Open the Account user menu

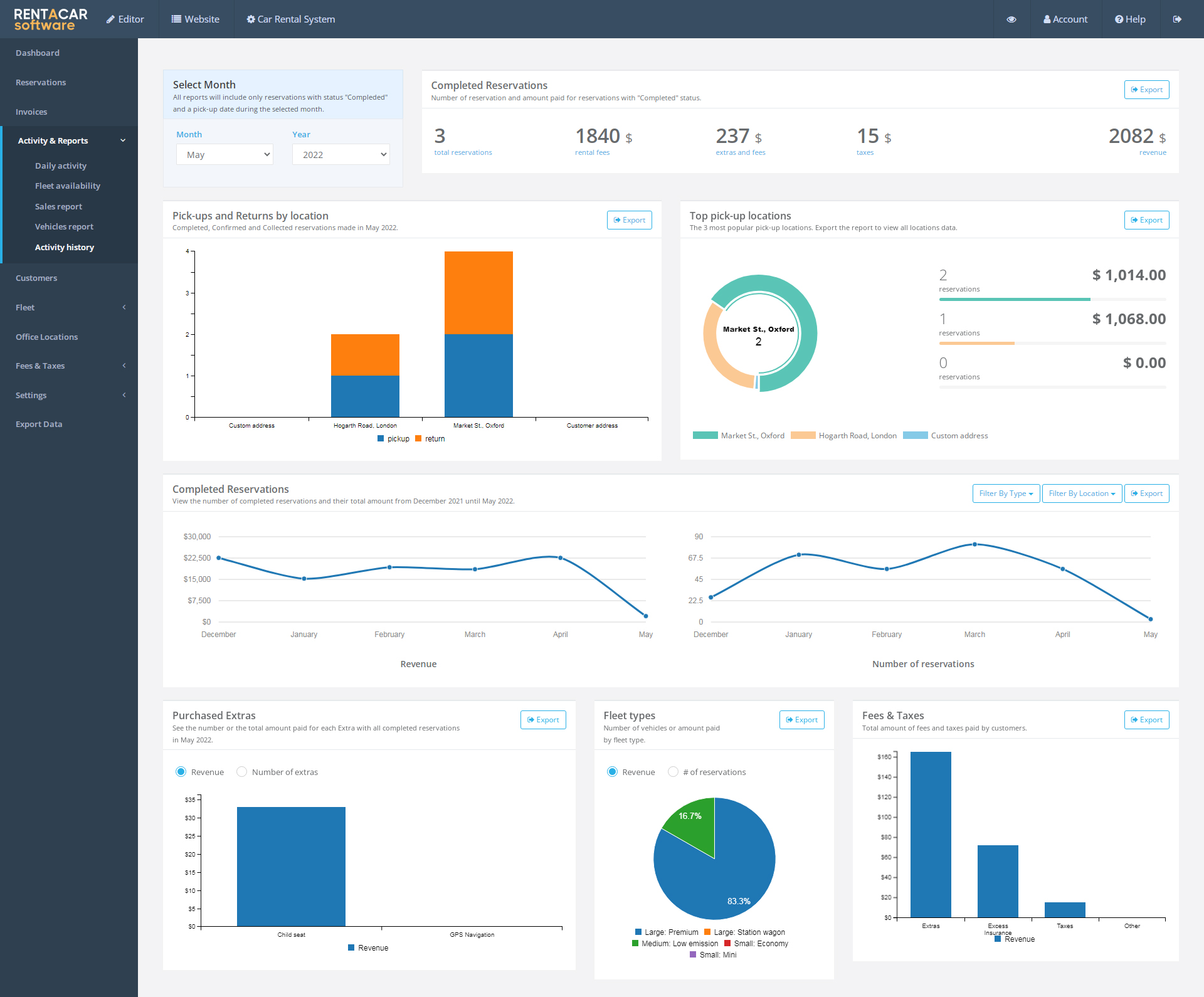tap(1065, 19)
